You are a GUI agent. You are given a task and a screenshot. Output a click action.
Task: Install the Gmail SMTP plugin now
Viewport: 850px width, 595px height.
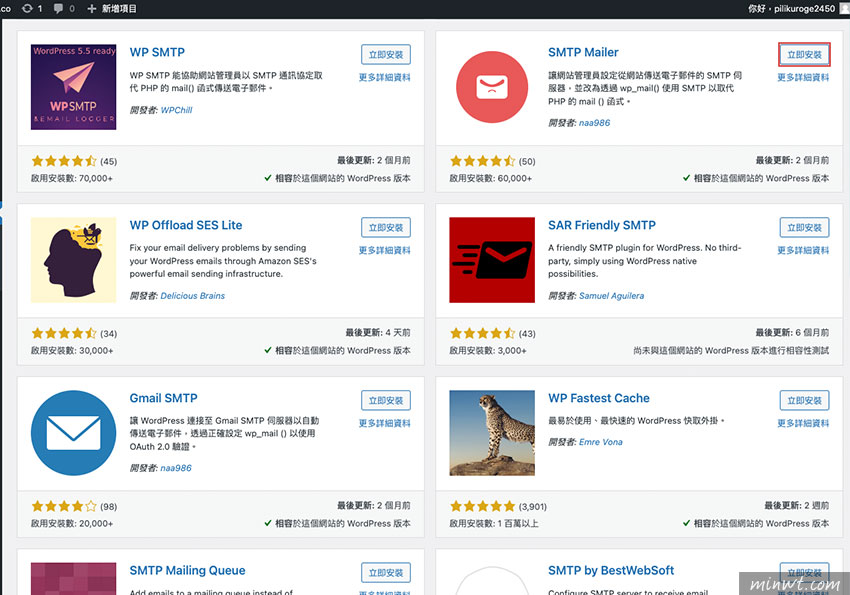click(386, 400)
